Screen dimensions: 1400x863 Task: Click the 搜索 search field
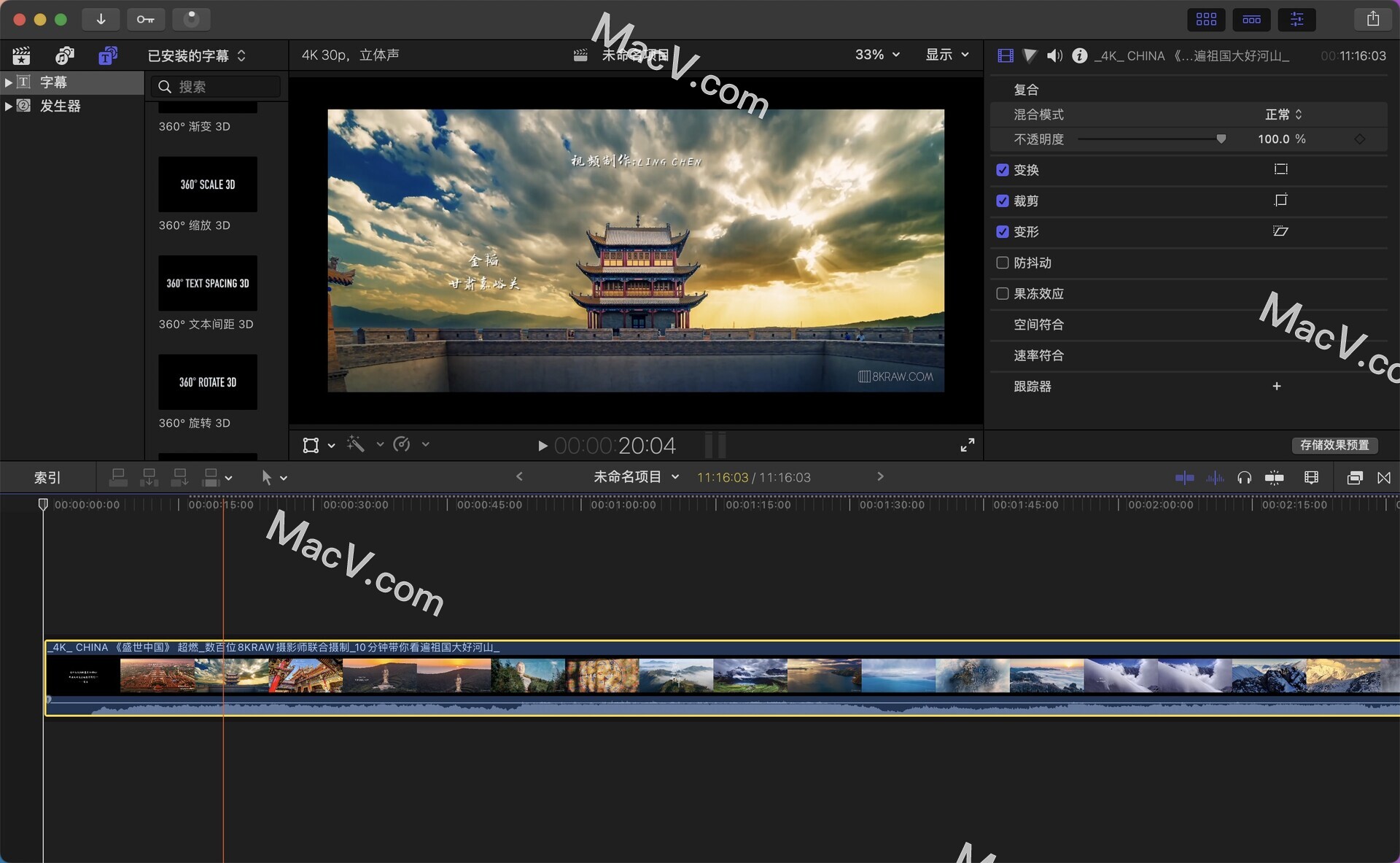point(216,87)
